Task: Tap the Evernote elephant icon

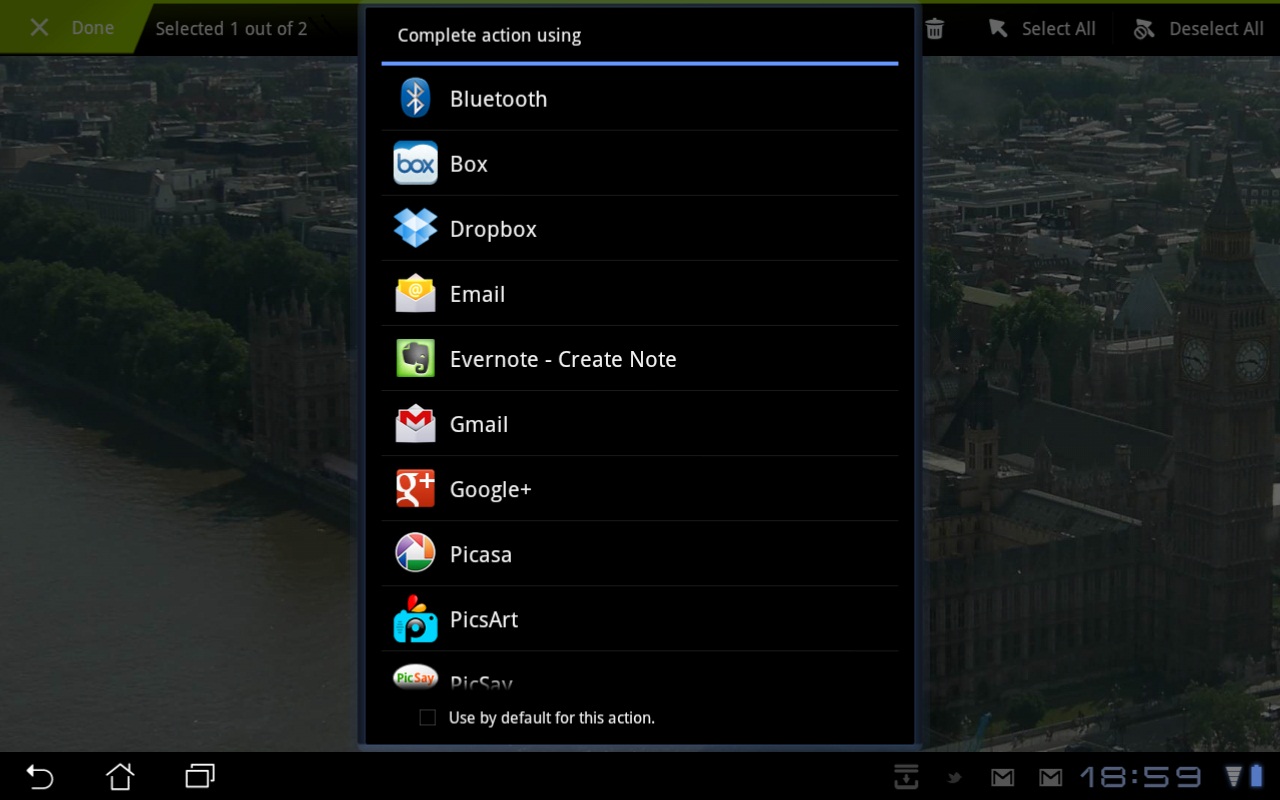Action: click(x=415, y=358)
